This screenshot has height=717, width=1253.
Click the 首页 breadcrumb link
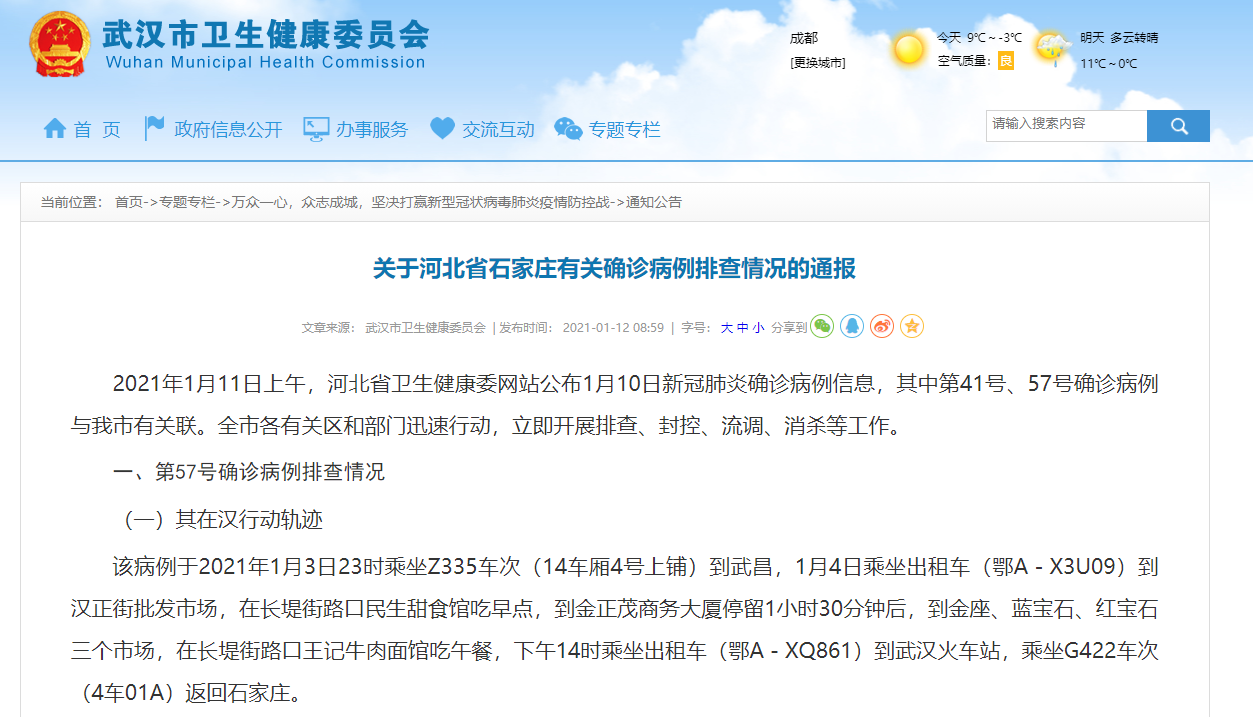(129, 202)
